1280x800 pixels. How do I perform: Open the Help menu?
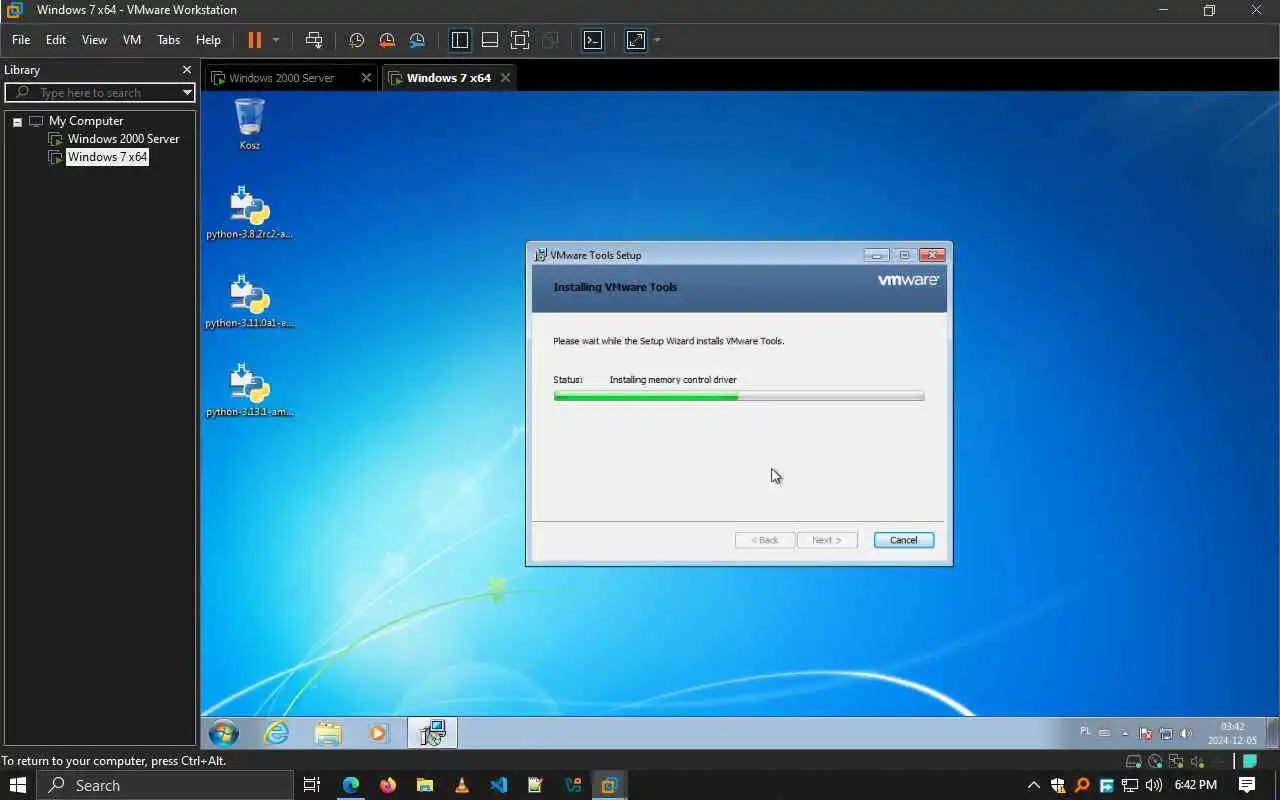208,40
